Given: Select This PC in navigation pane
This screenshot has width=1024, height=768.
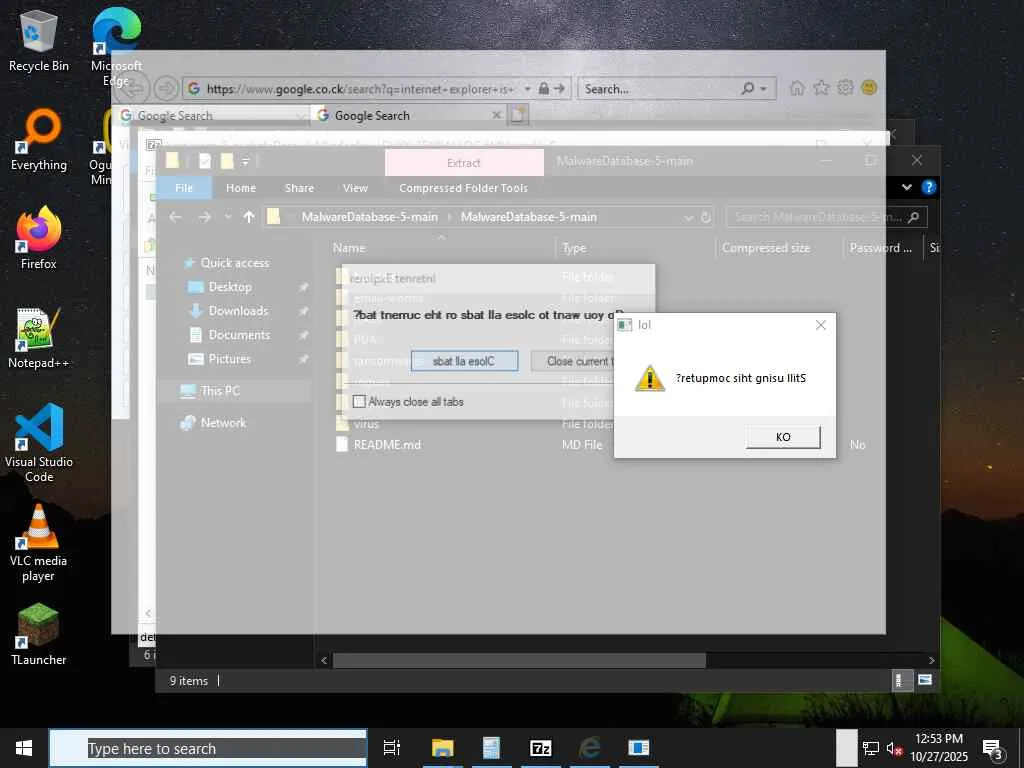Looking at the screenshot, I should click(220, 391).
